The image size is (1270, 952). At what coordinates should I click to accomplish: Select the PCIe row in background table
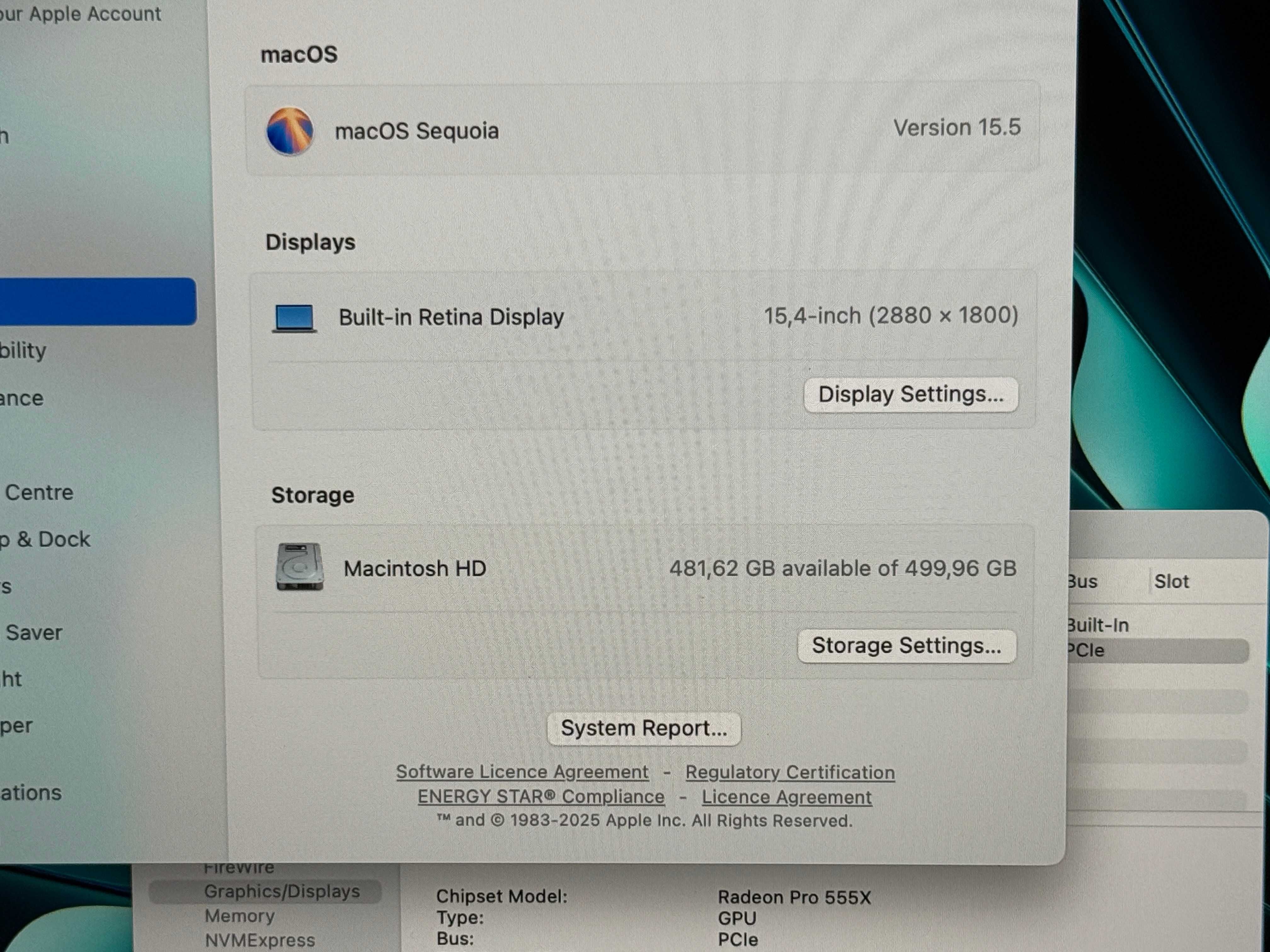point(1158,651)
